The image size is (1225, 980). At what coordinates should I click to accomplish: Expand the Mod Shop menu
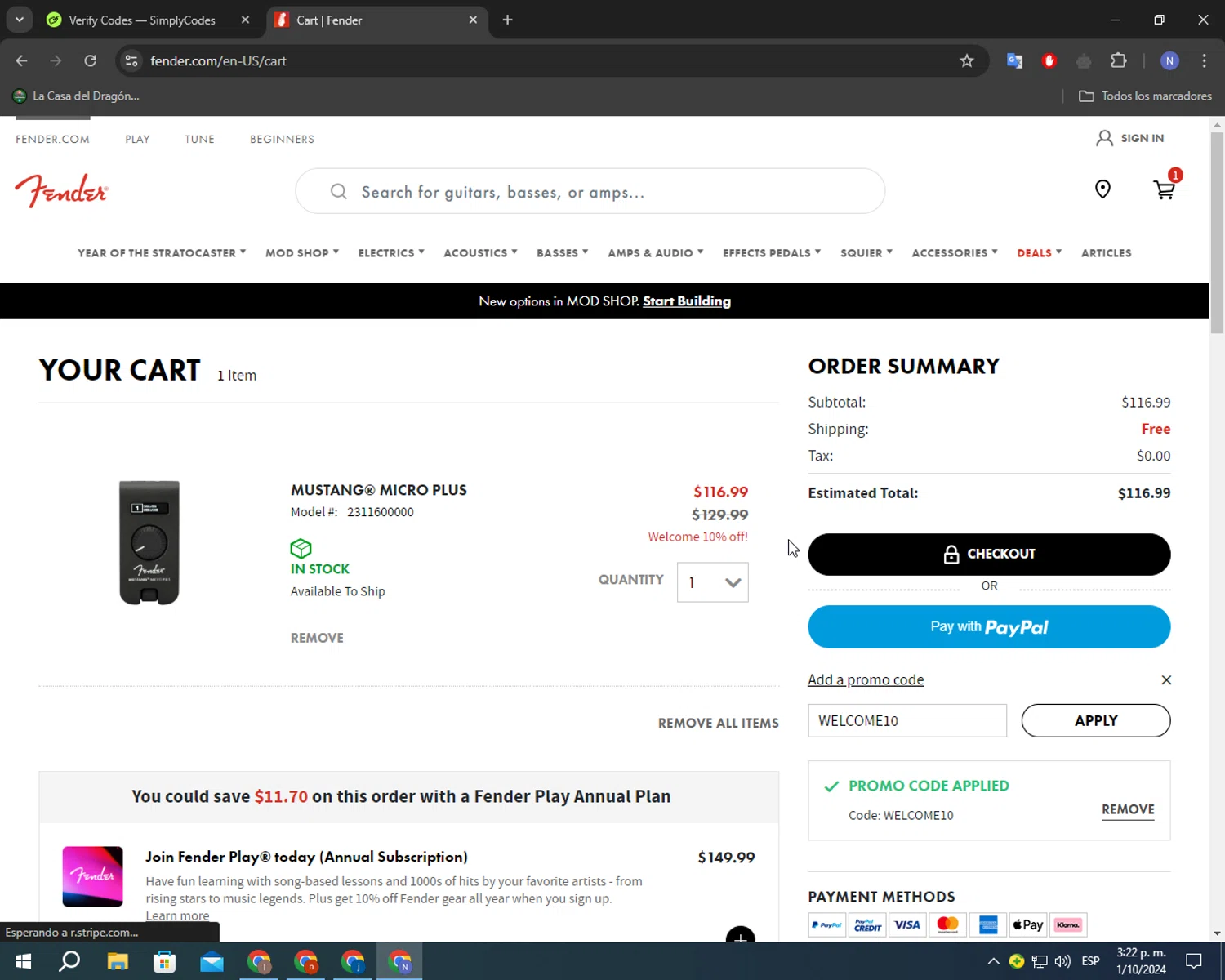point(302,253)
